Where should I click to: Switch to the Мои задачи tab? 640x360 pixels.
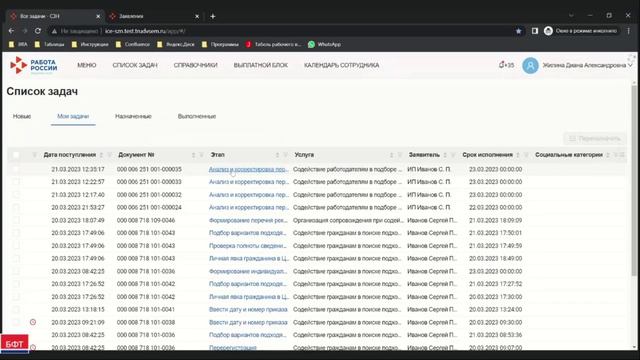[x=73, y=116]
